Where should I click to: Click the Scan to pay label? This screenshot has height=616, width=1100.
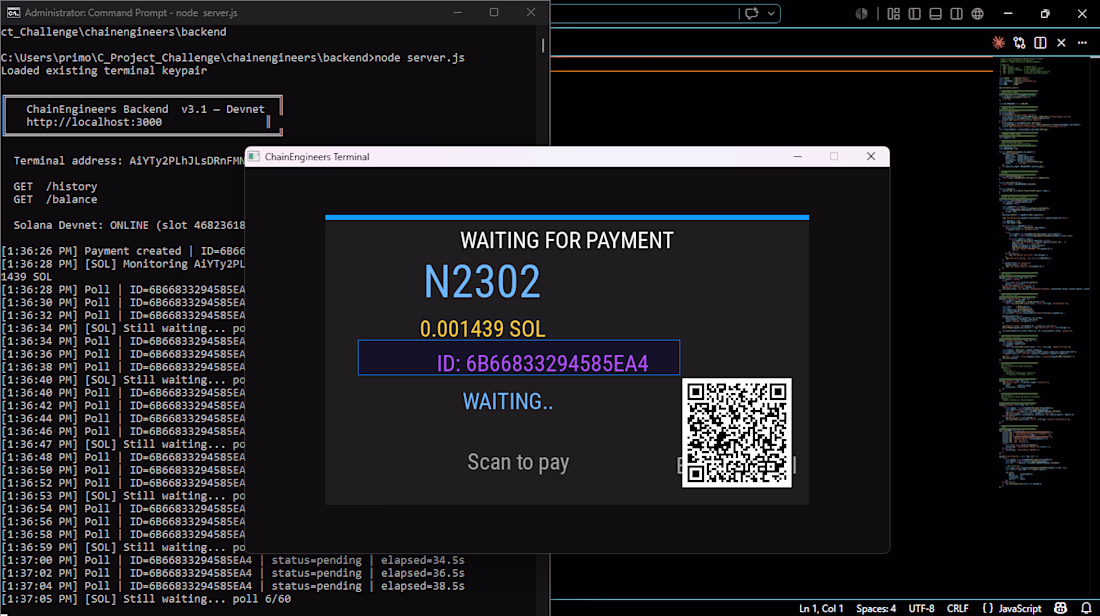click(x=518, y=462)
